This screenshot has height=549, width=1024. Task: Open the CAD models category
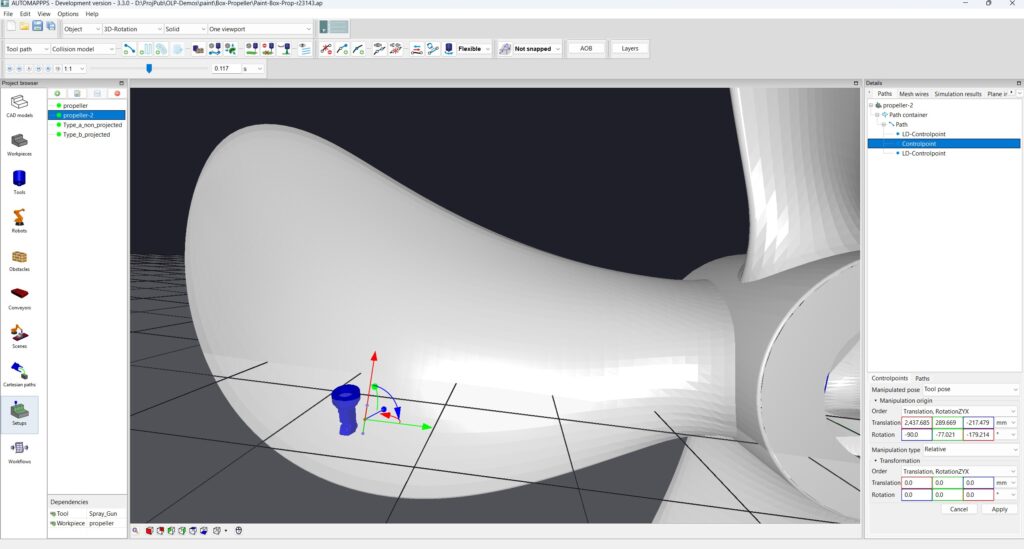19,106
